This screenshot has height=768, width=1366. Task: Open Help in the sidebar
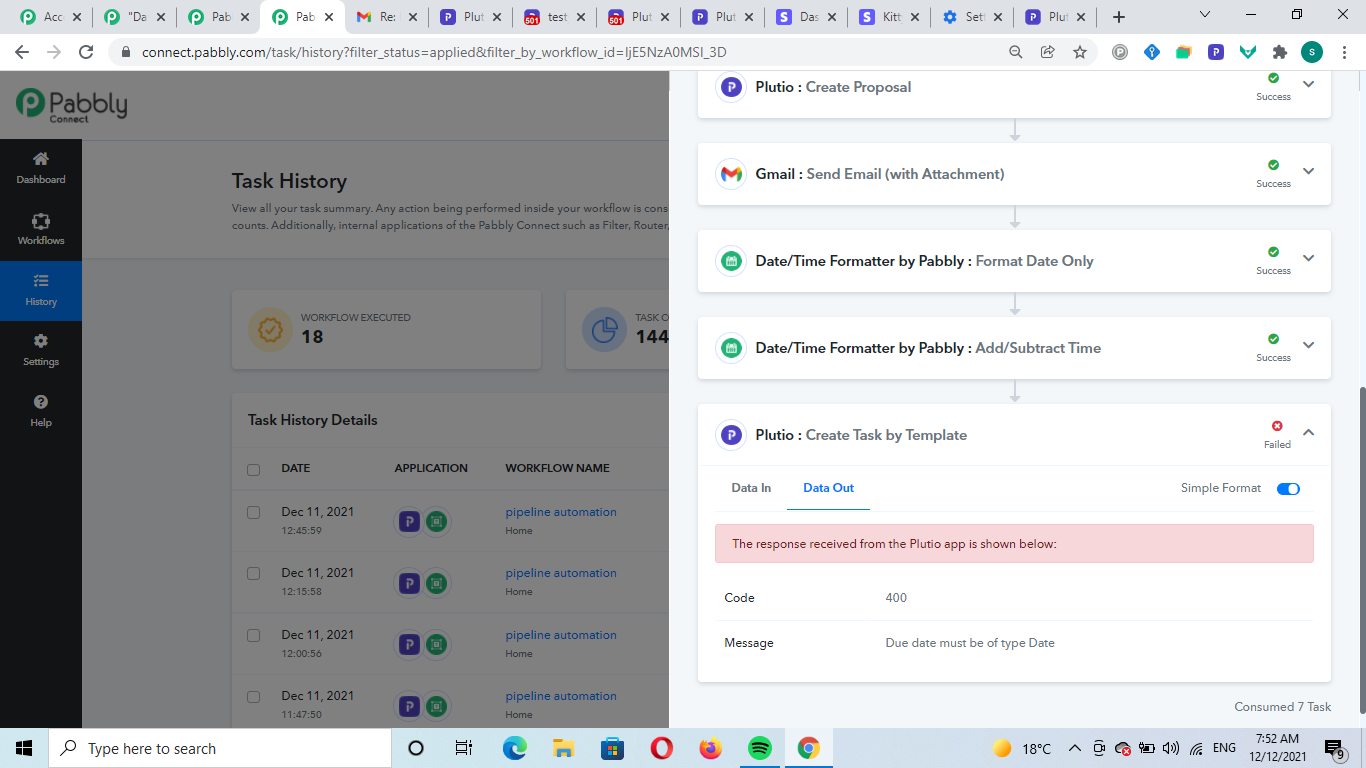[41, 411]
